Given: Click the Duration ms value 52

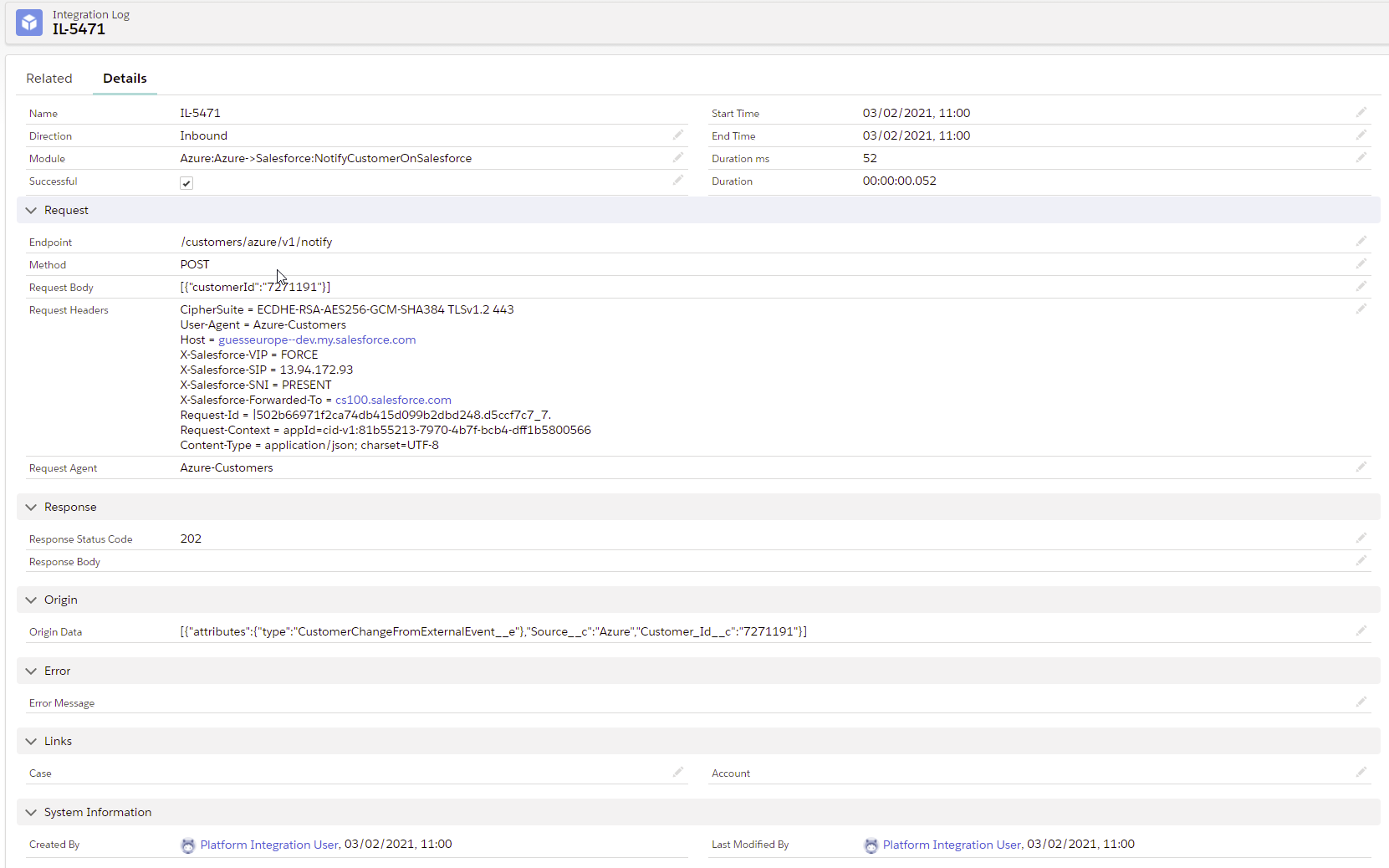Looking at the screenshot, I should tap(870, 158).
